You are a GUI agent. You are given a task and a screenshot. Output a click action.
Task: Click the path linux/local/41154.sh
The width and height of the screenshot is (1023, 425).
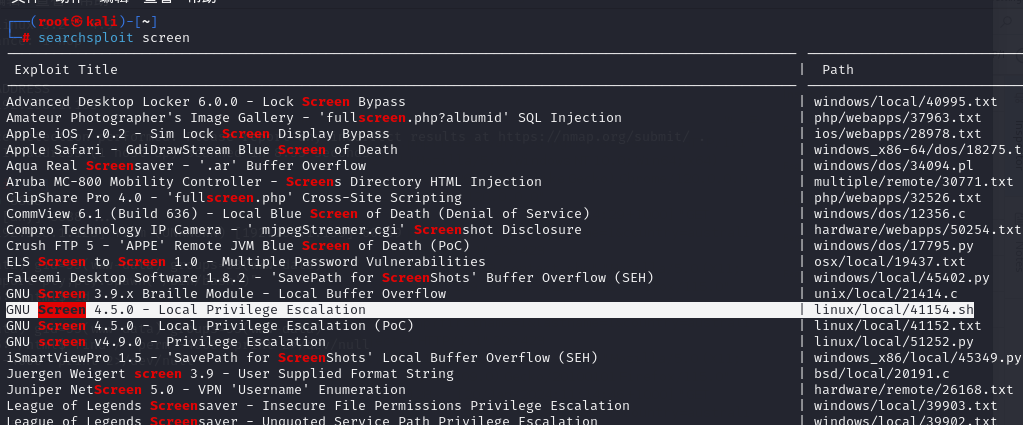[893, 310]
